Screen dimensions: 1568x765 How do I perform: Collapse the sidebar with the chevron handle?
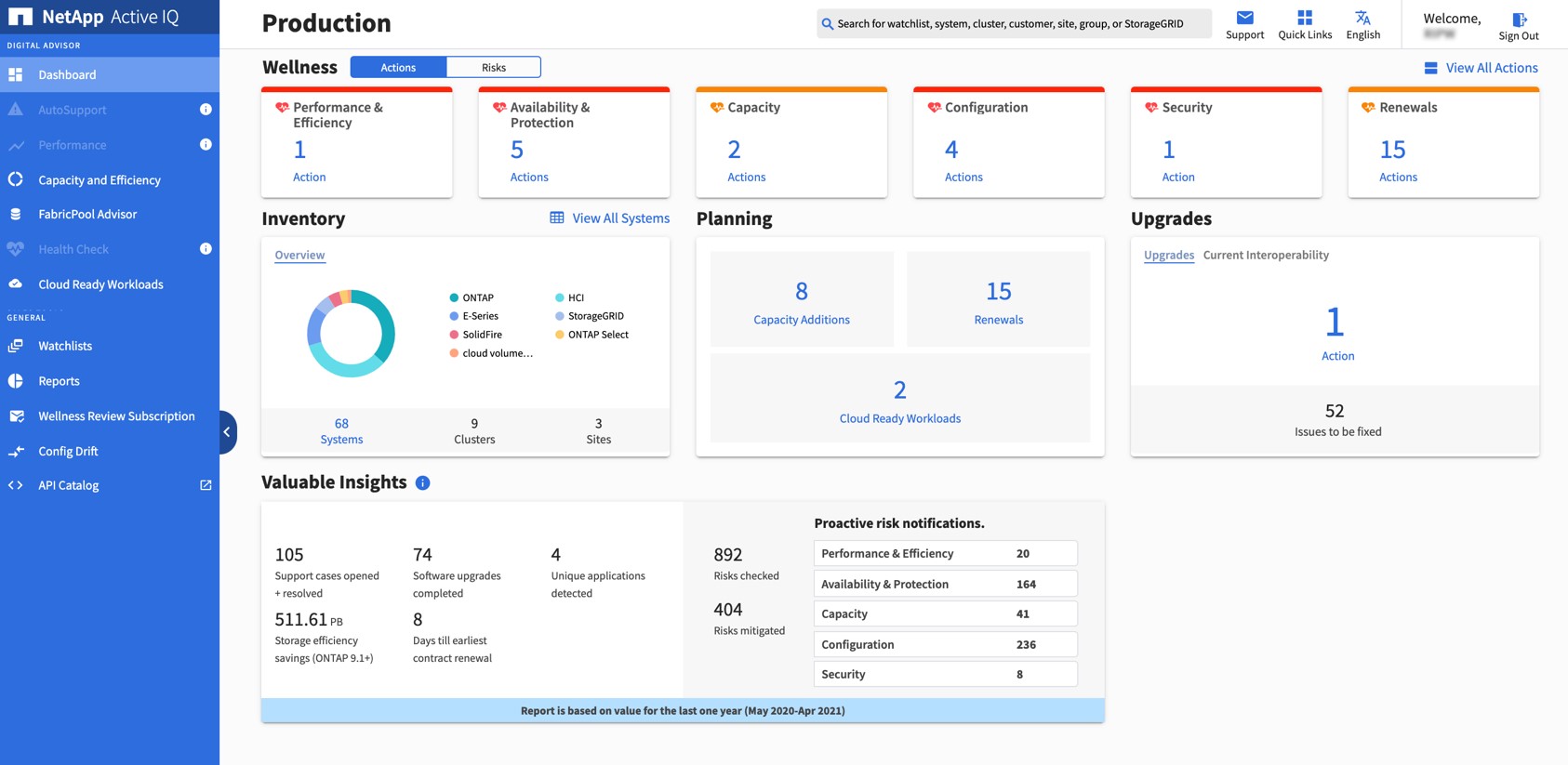(x=227, y=432)
